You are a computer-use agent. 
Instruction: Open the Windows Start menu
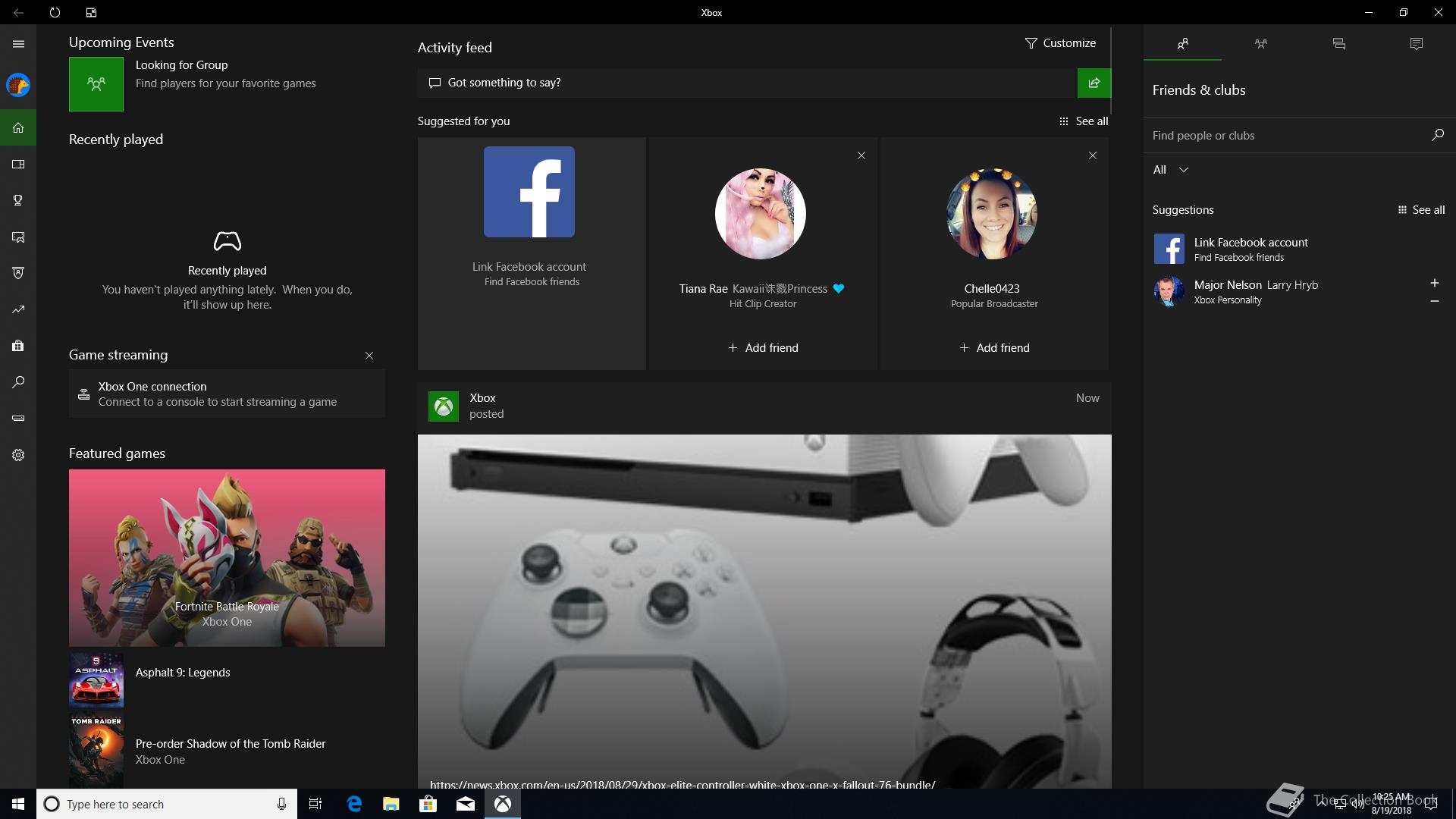[18, 804]
